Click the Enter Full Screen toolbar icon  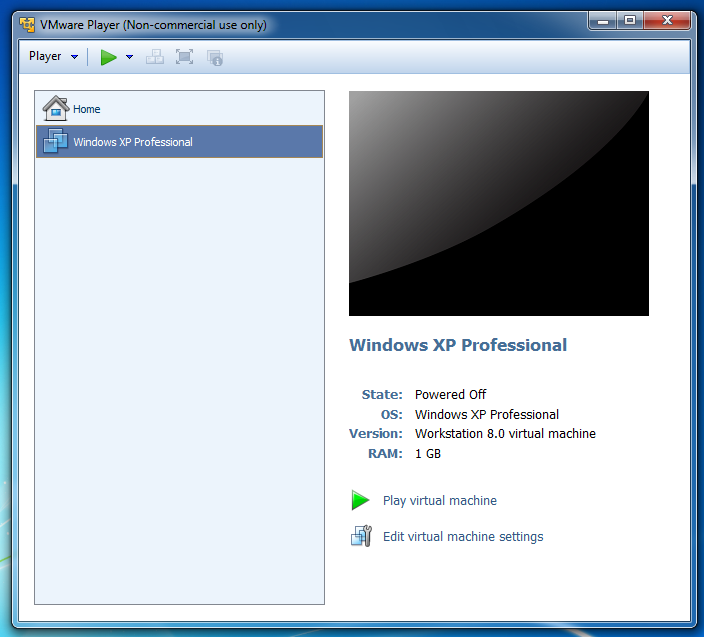click(x=185, y=57)
